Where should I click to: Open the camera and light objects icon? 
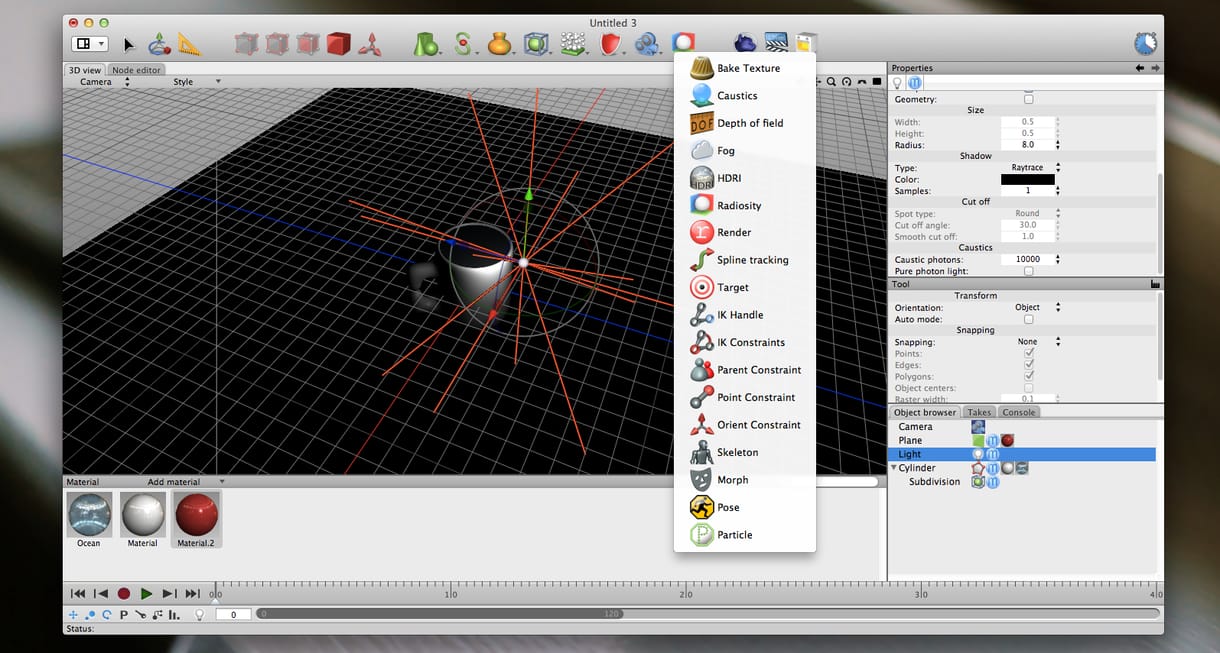tap(647, 44)
